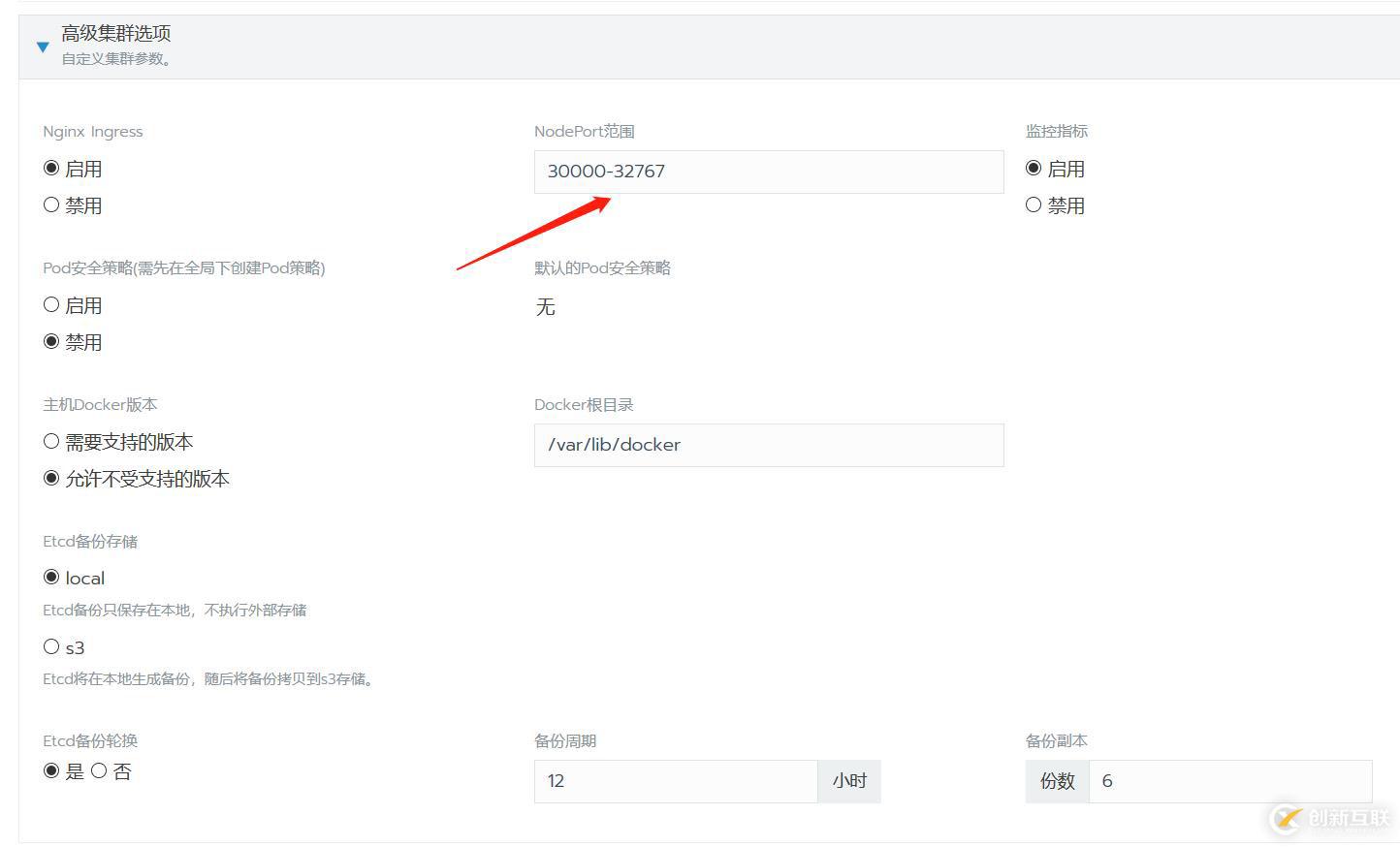Click the 高级集群选项 header title

click(x=116, y=34)
